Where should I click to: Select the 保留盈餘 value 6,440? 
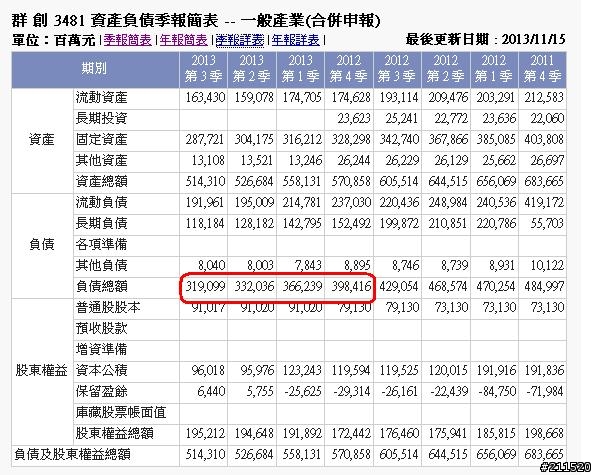(211, 391)
